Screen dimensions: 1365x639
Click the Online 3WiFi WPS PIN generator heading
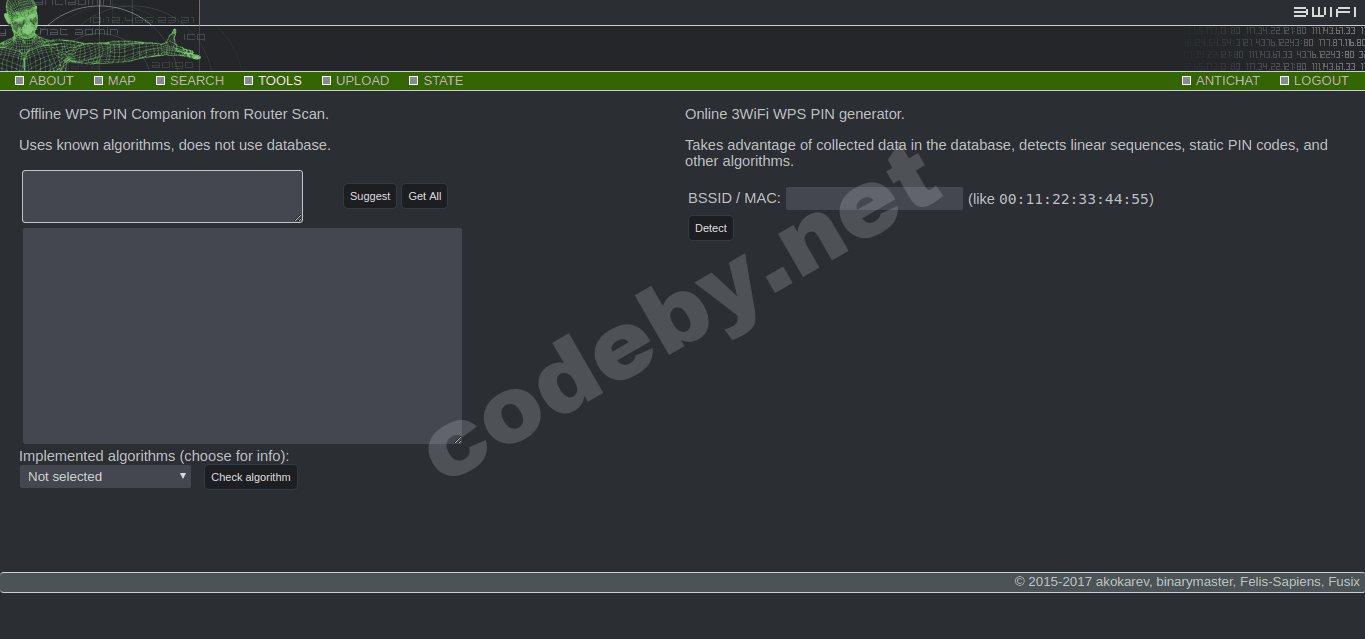(x=795, y=114)
